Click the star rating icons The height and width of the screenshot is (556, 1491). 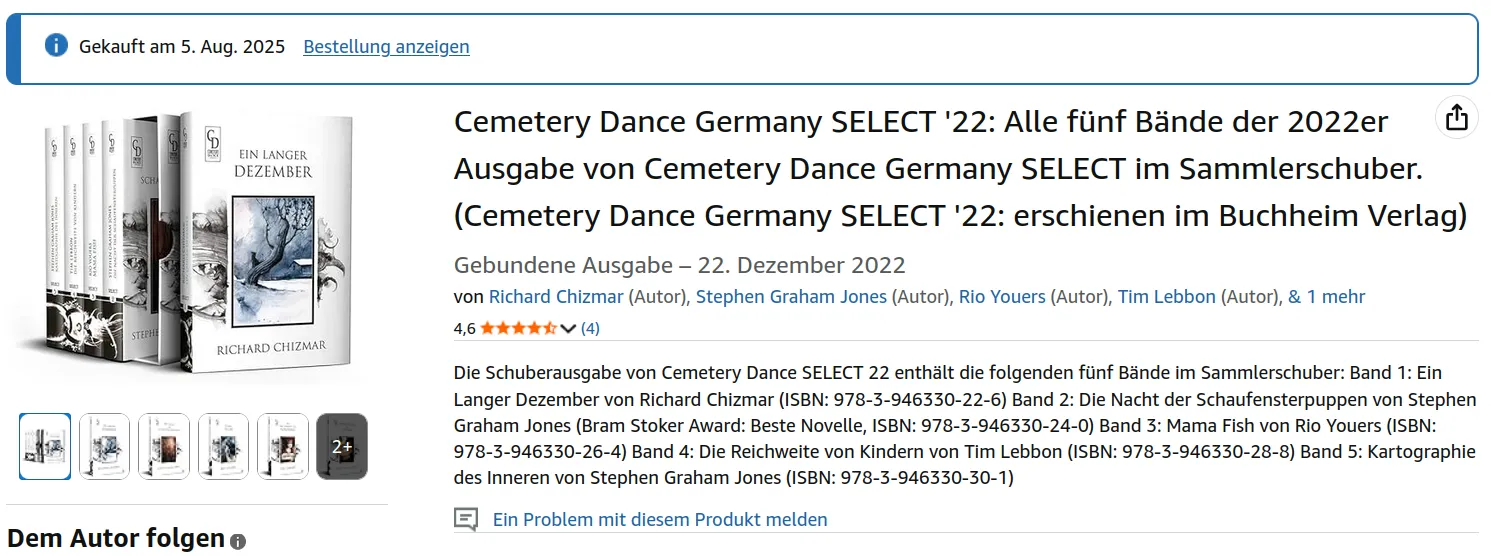[518, 328]
